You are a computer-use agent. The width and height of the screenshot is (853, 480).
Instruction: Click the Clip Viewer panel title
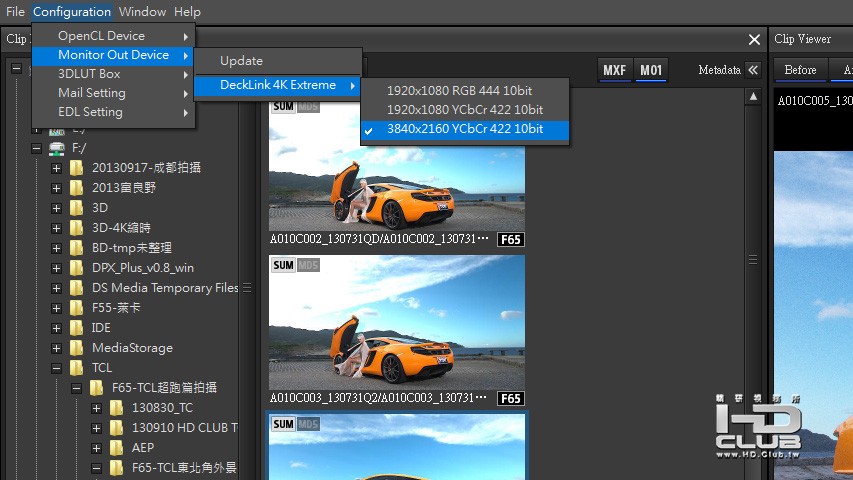[x=802, y=39]
